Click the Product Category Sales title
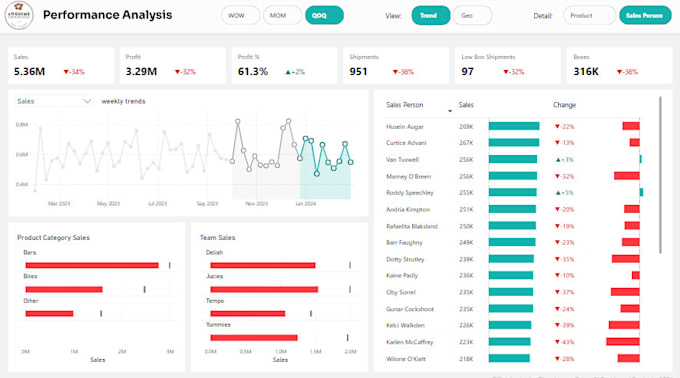 (53, 238)
